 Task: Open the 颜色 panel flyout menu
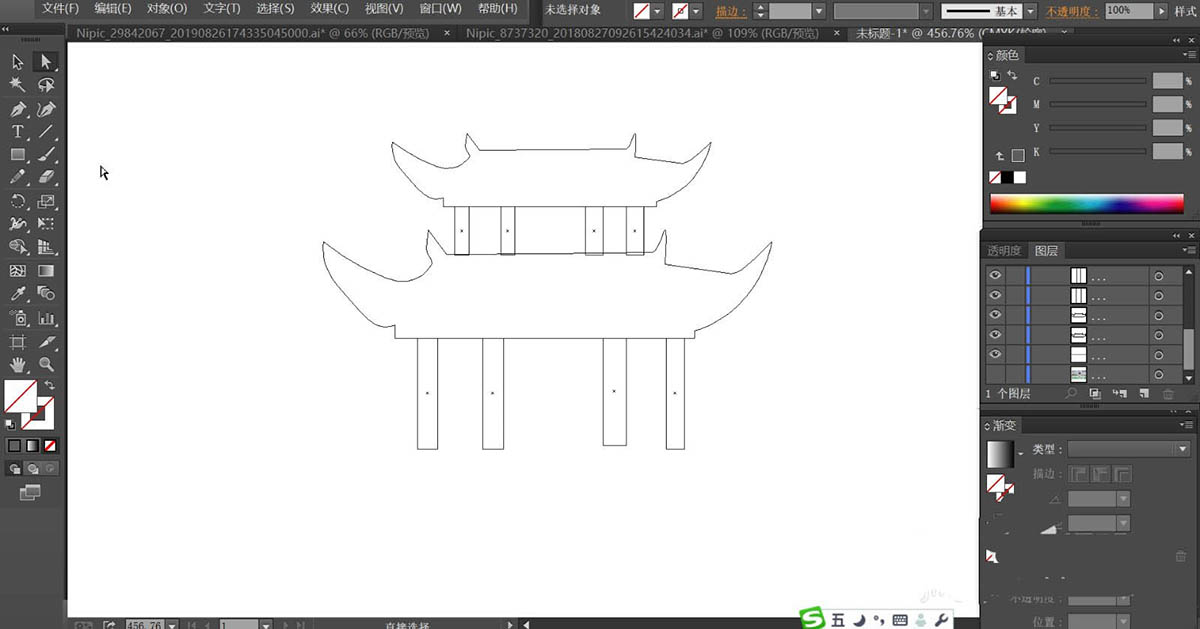(1190, 55)
